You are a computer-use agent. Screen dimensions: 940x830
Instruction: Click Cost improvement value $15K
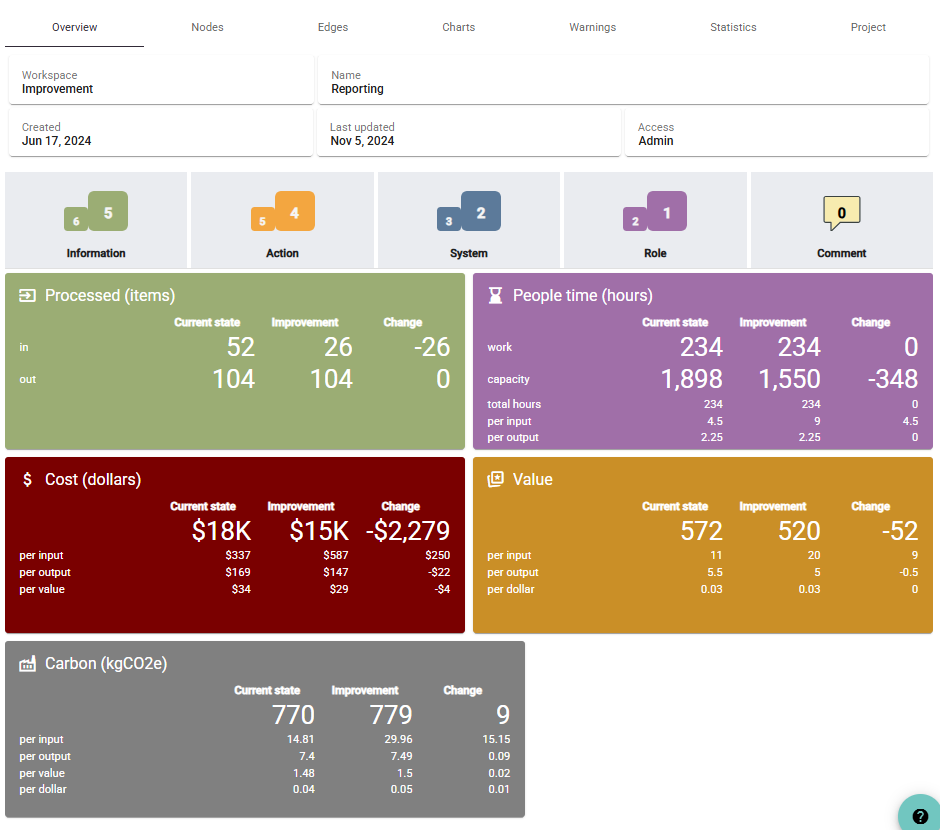[319, 531]
